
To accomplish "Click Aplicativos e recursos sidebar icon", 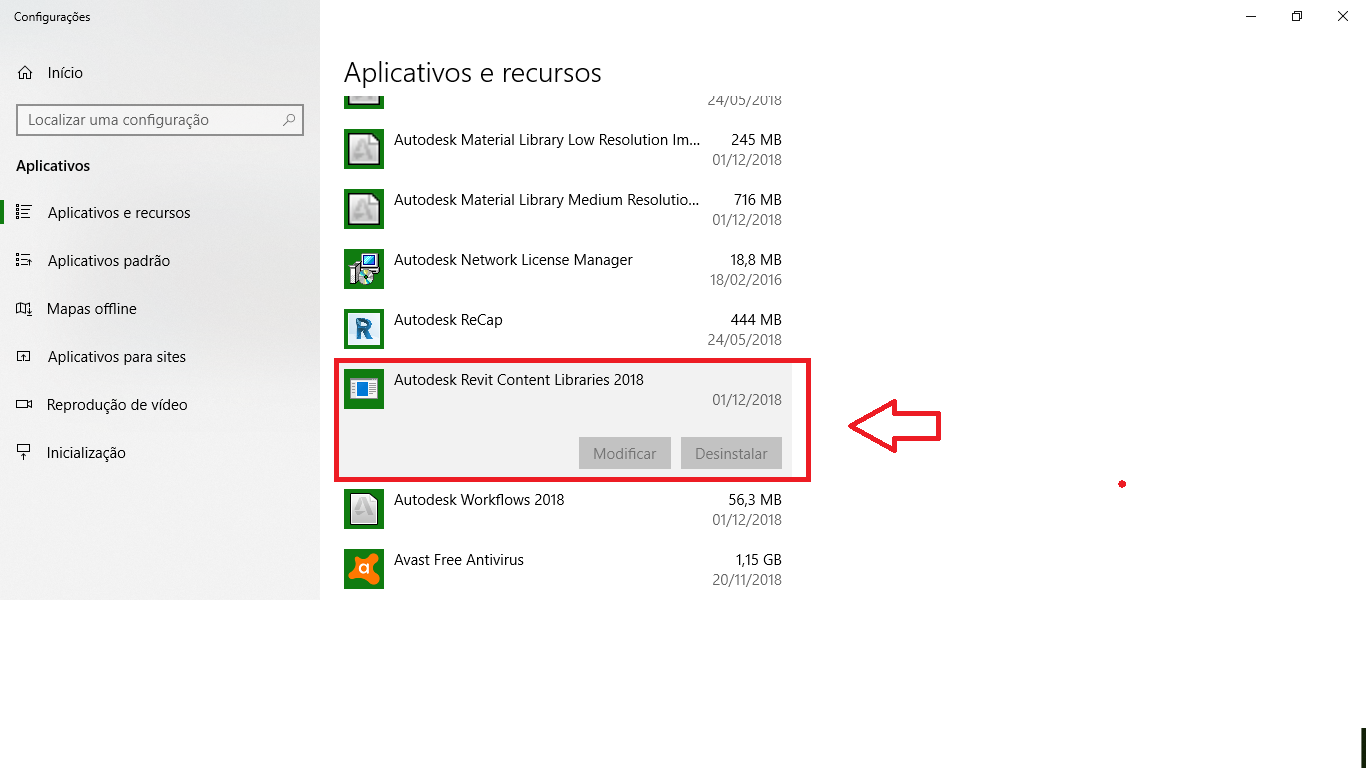I will [24, 212].
